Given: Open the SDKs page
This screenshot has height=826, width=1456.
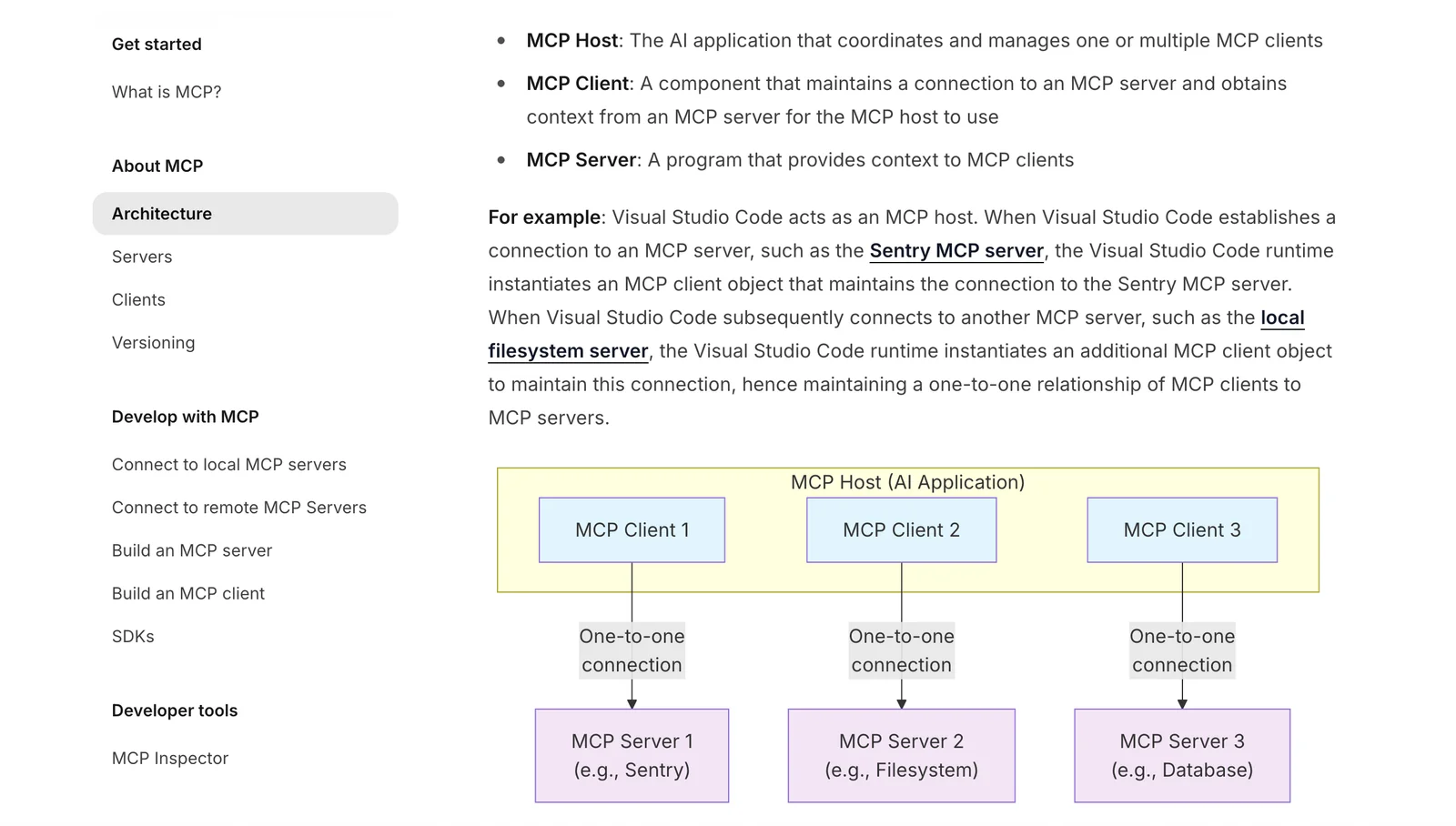Looking at the screenshot, I should click(133, 637).
